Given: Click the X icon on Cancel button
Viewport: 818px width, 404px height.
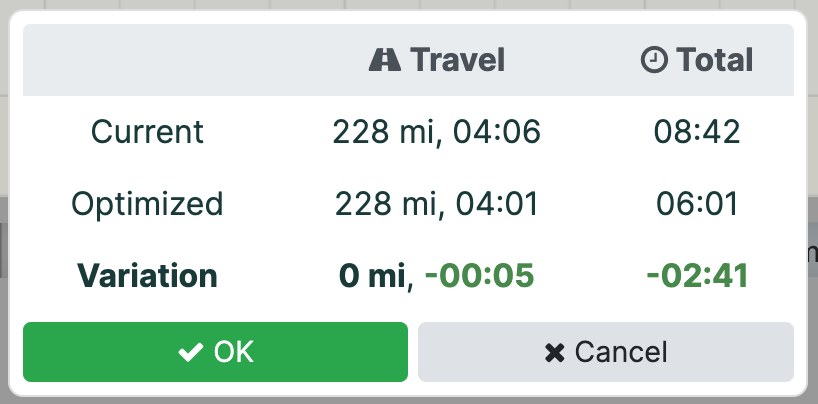Looking at the screenshot, I should (x=554, y=353).
